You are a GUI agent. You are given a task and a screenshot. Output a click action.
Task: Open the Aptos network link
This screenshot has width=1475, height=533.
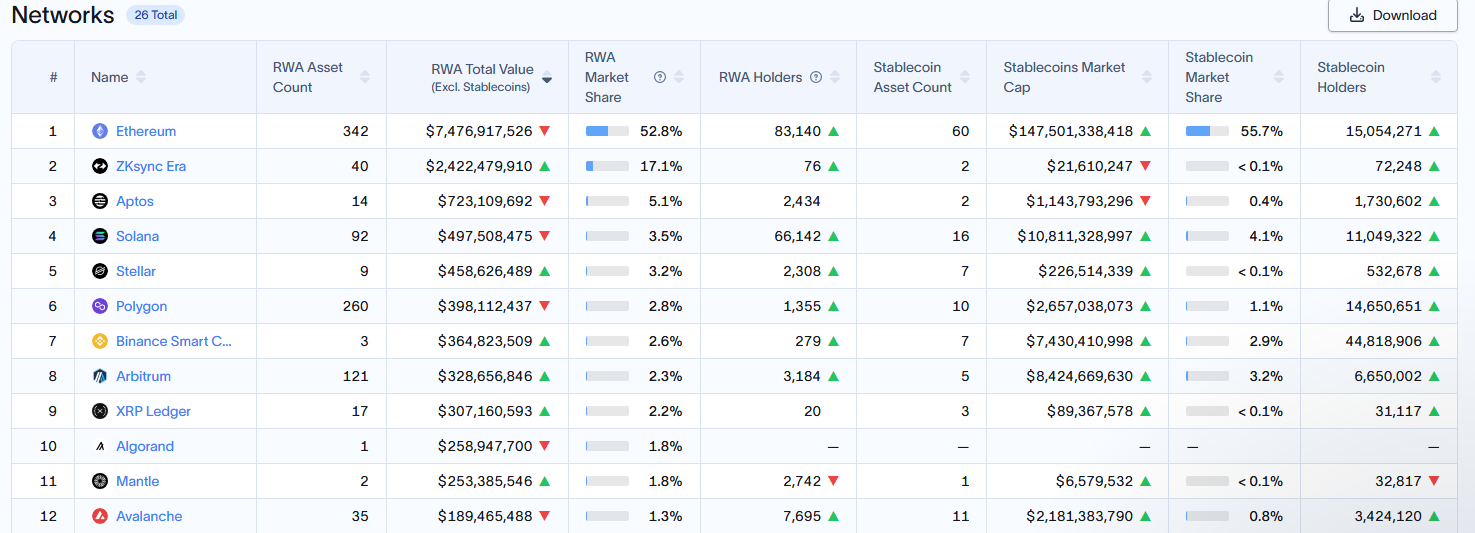[135, 201]
